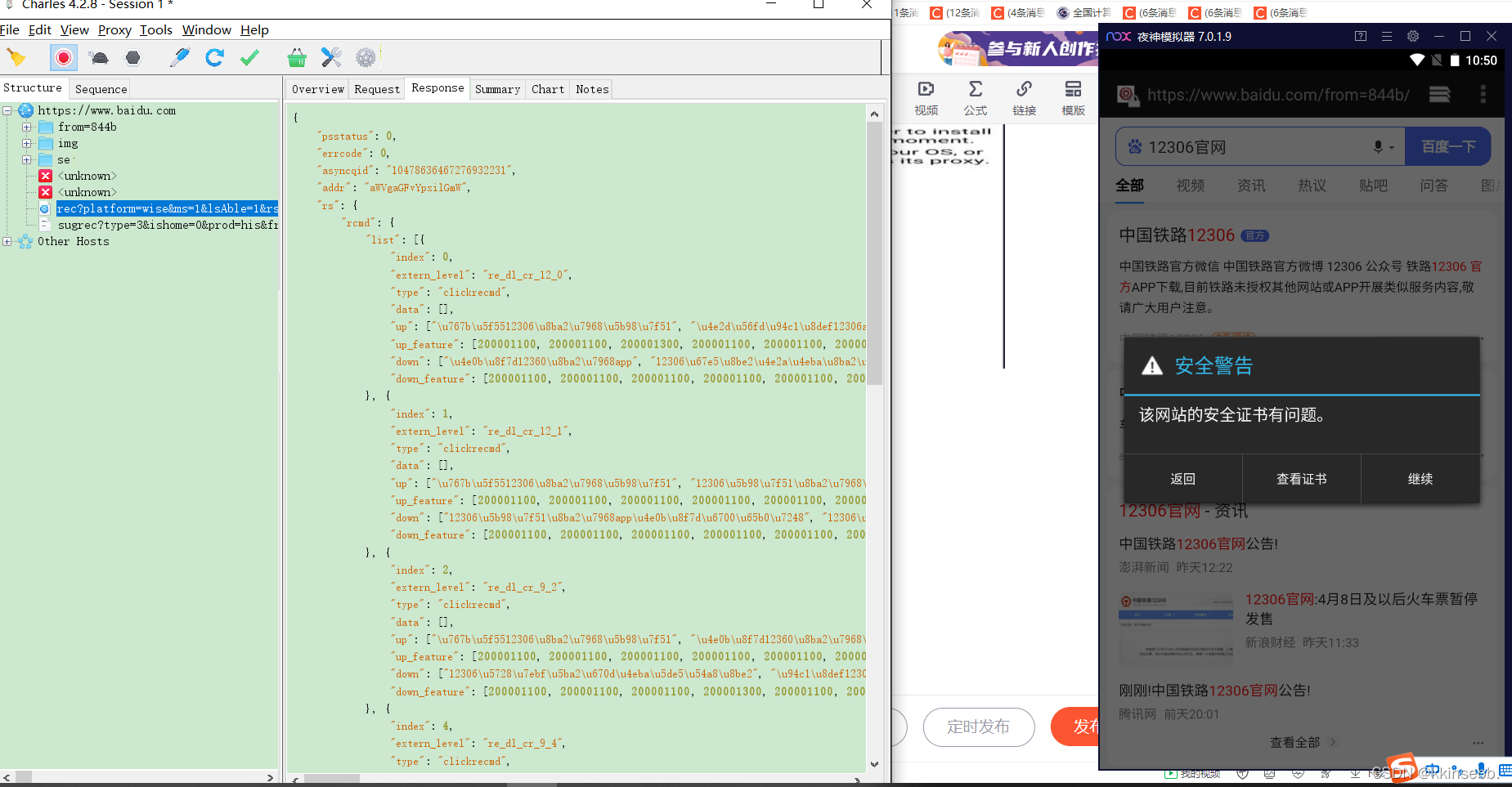This screenshot has width=1512, height=787.
Task: Click 继续 in the security warning dialog
Action: 1420,479
